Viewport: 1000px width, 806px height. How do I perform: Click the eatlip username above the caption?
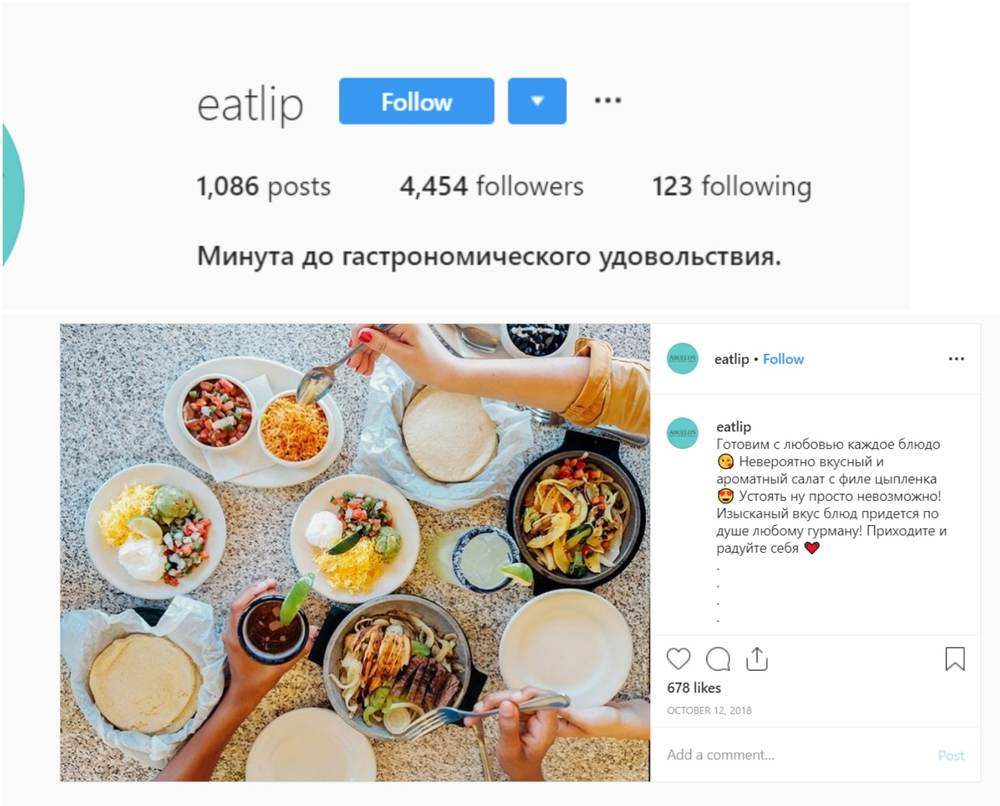click(733, 427)
